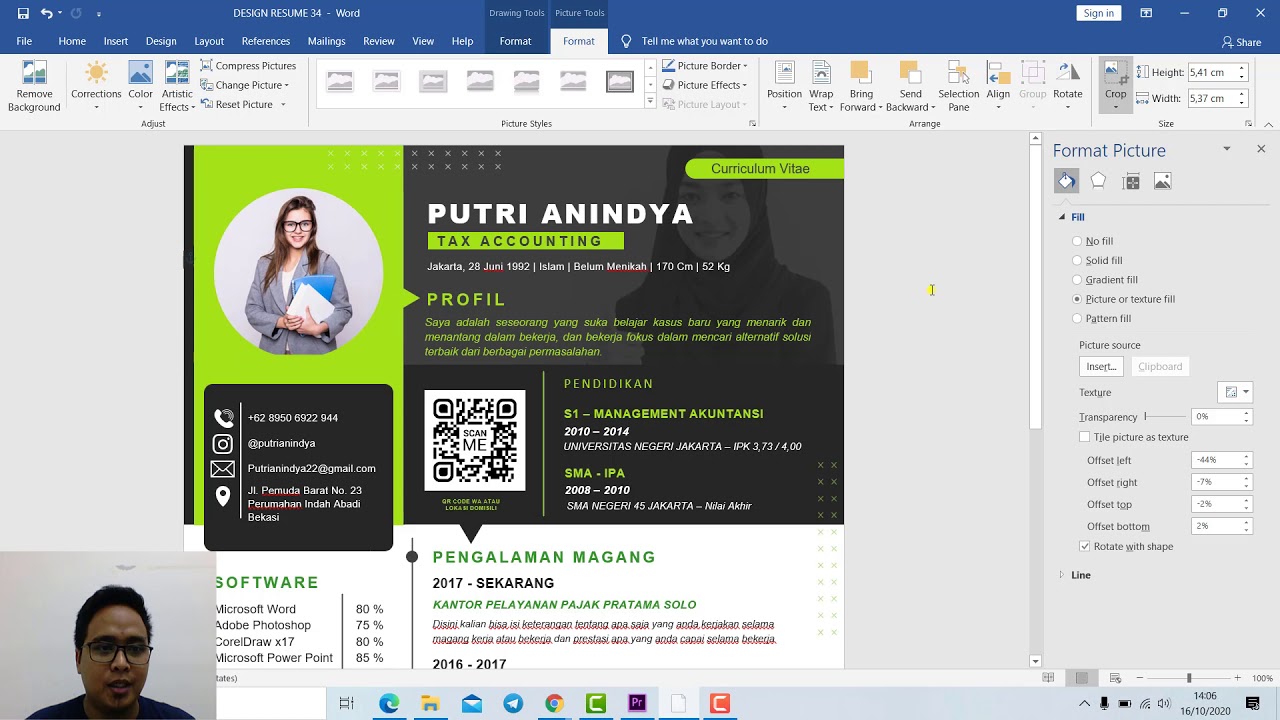Screen dimensions: 1280x720
Task: Click Compress Pictures
Action: click(x=248, y=66)
